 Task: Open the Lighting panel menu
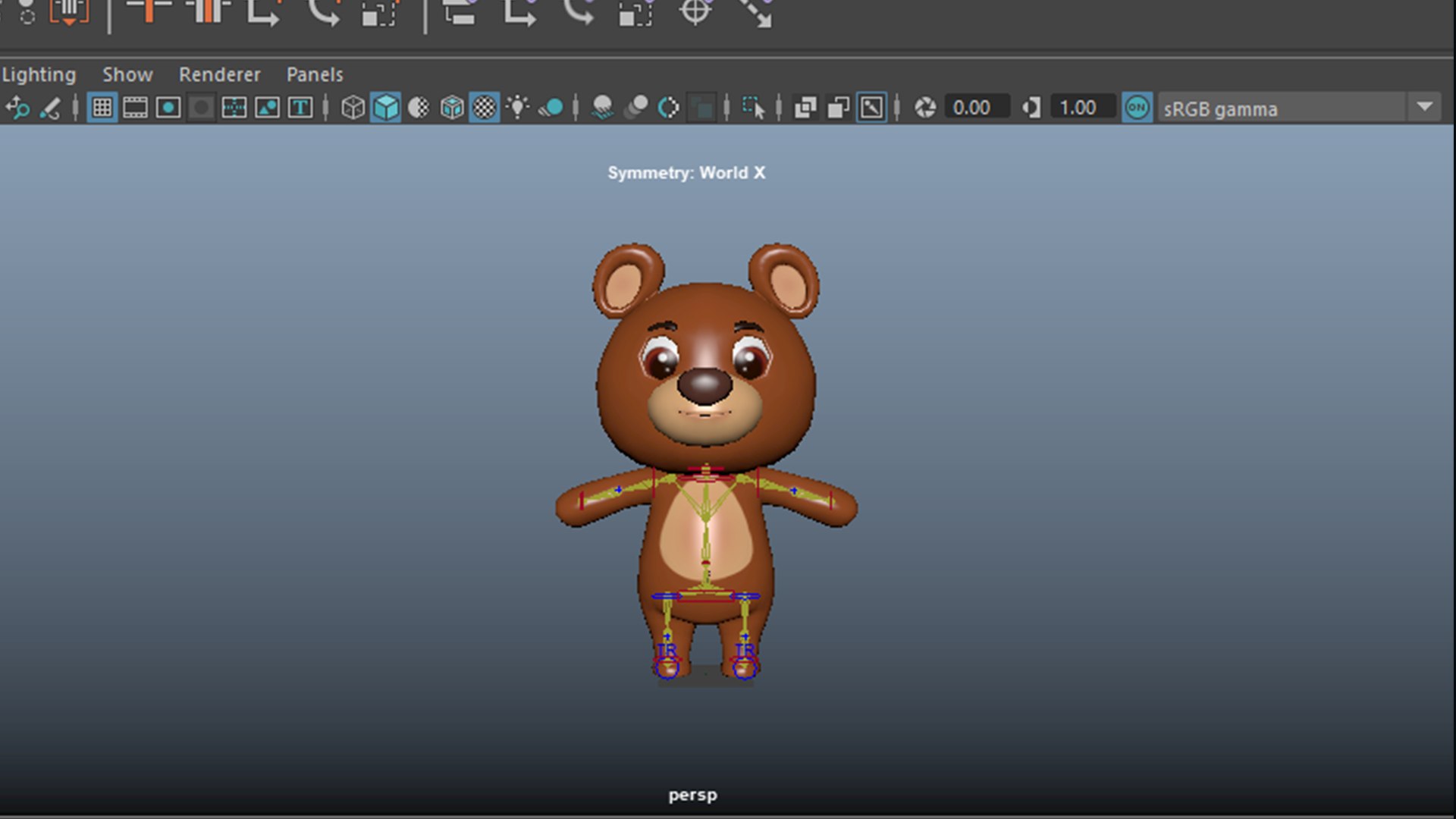coord(39,74)
